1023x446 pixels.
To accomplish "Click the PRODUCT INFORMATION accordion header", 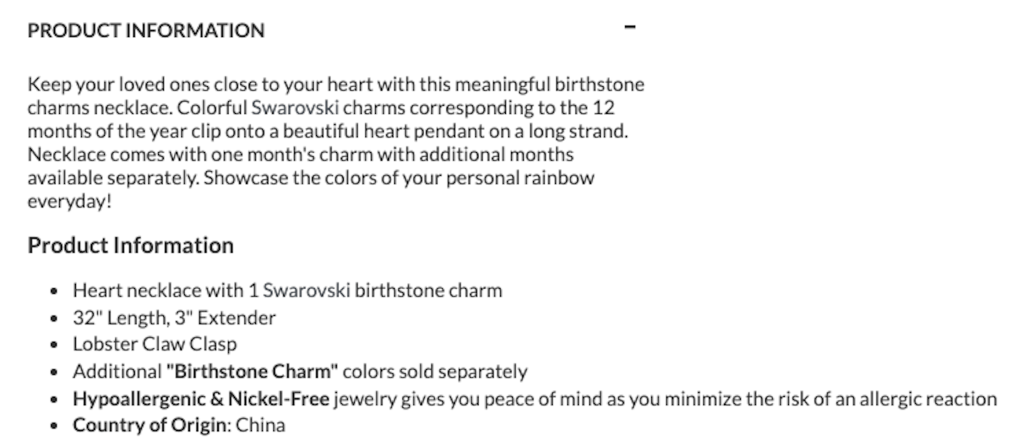I will 146,31.
